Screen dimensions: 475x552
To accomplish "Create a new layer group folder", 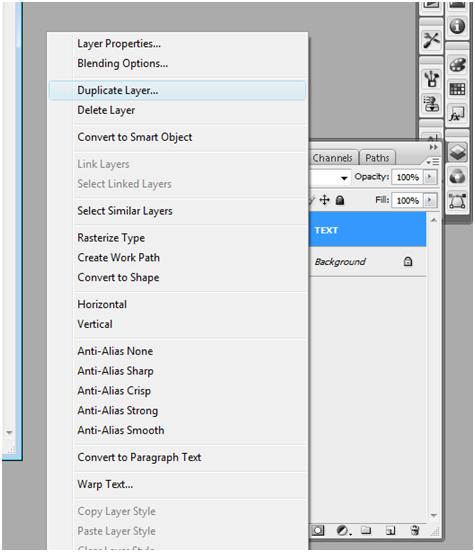I will click(x=366, y=530).
